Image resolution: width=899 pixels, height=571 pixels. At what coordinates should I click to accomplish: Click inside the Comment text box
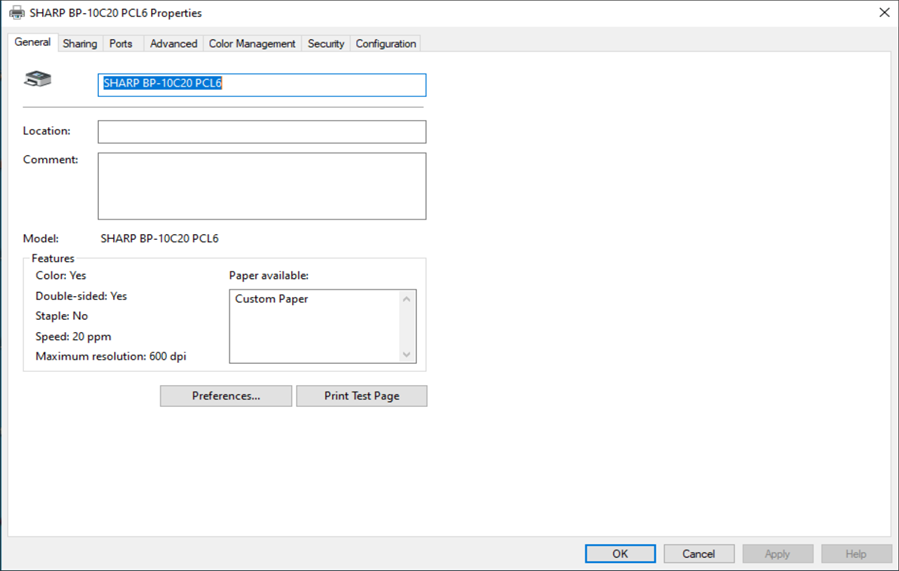coord(262,186)
